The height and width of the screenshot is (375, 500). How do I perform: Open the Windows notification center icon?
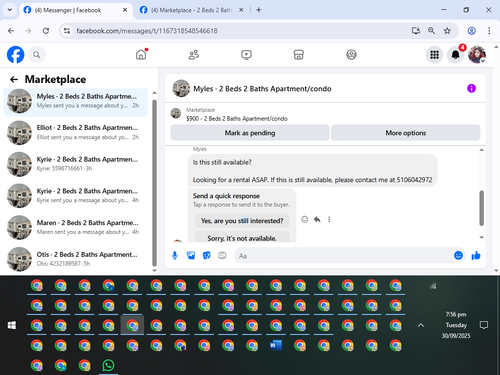[484, 325]
